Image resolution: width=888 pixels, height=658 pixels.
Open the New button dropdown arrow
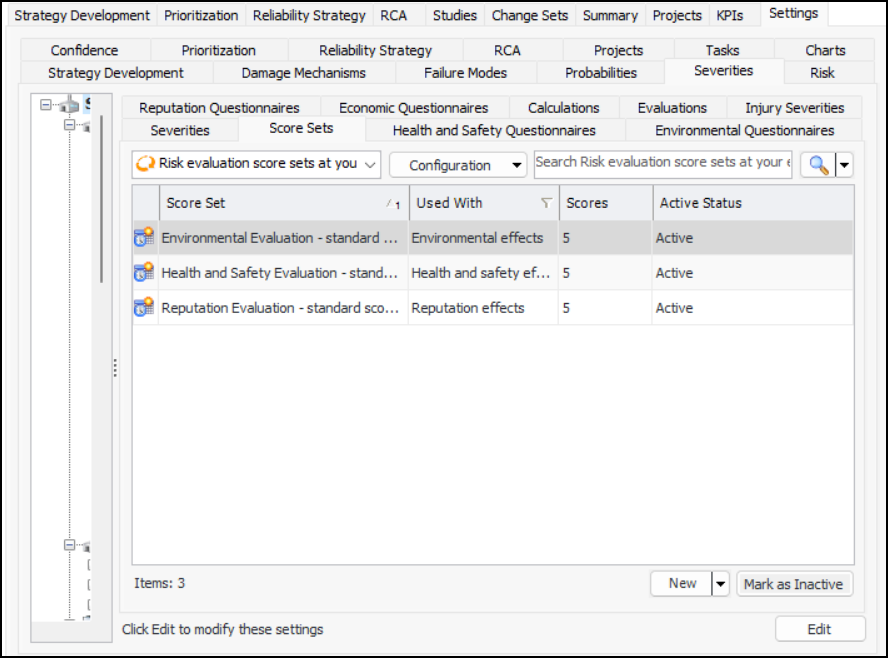coord(720,584)
